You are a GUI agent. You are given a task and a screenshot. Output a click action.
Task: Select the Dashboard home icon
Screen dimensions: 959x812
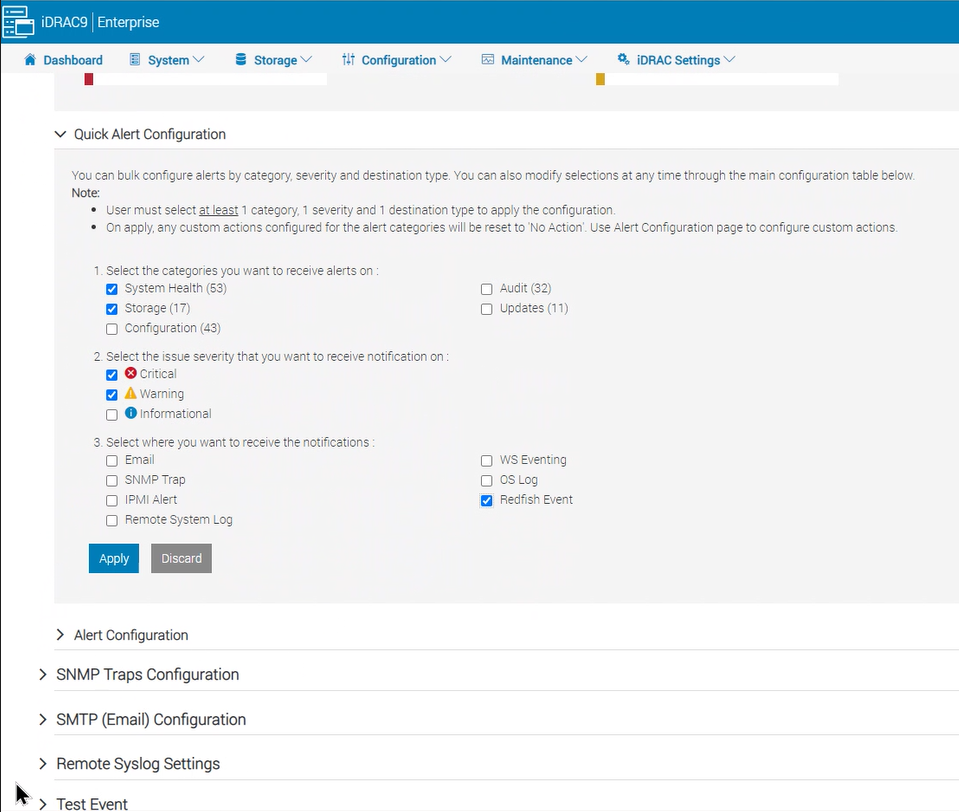29,60
